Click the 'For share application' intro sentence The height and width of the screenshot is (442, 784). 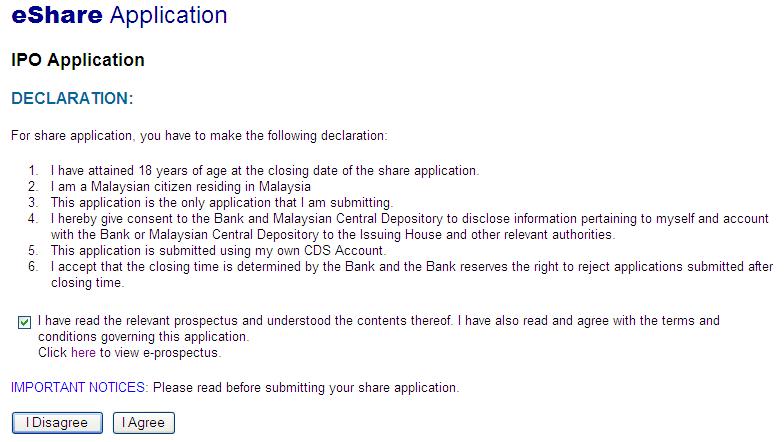199,136
